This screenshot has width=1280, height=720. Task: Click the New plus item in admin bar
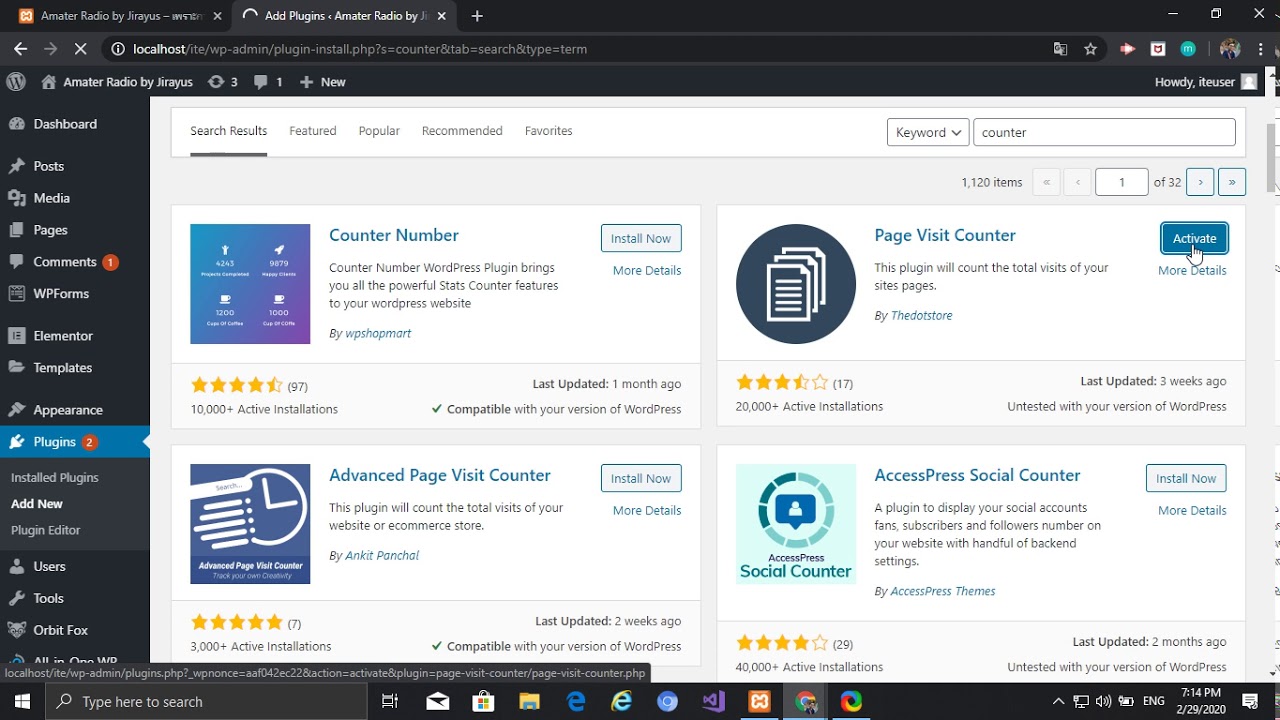click(322, 82)
